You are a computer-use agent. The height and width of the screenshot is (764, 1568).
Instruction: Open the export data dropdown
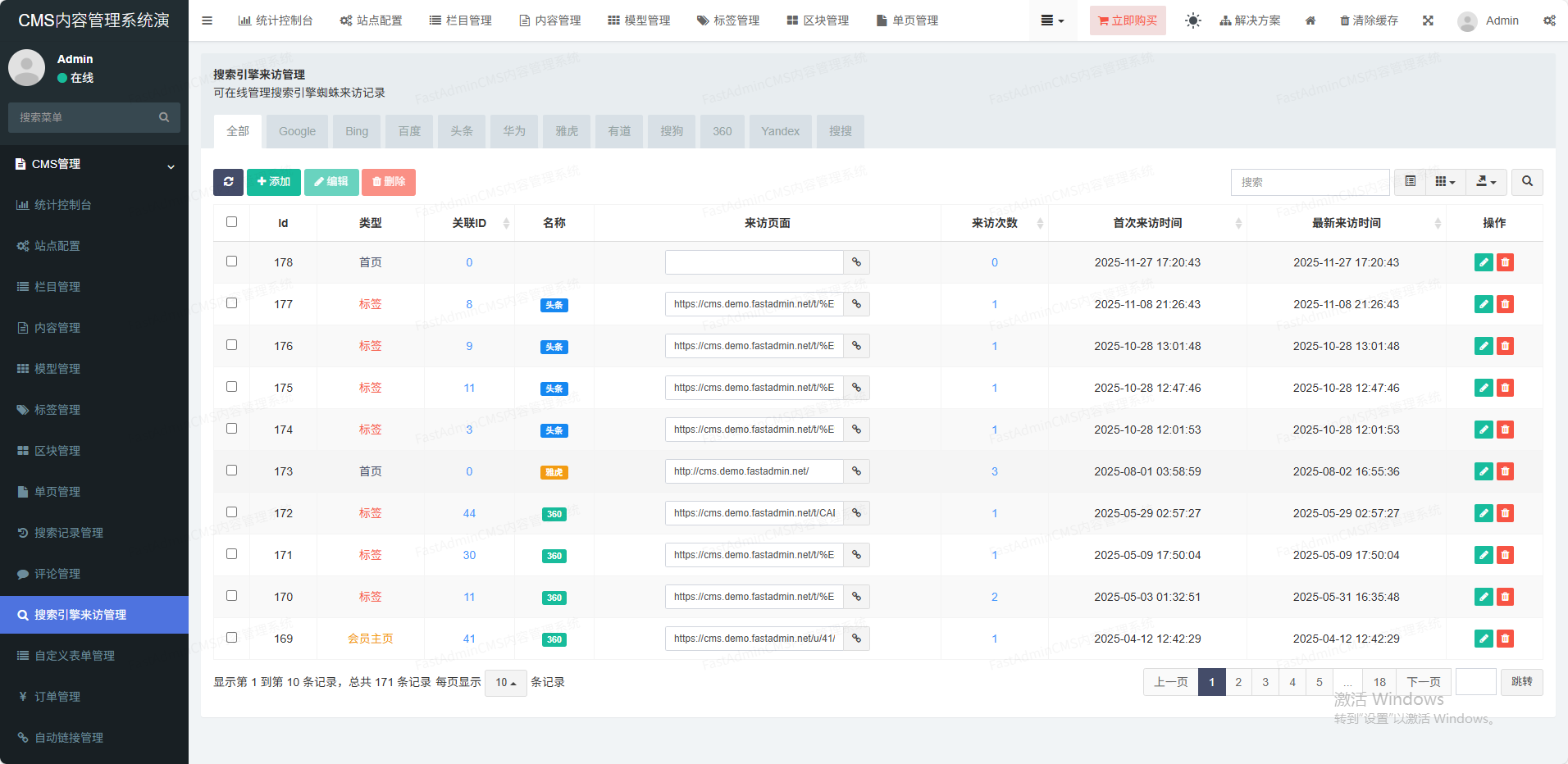(x=1486, y=182)
